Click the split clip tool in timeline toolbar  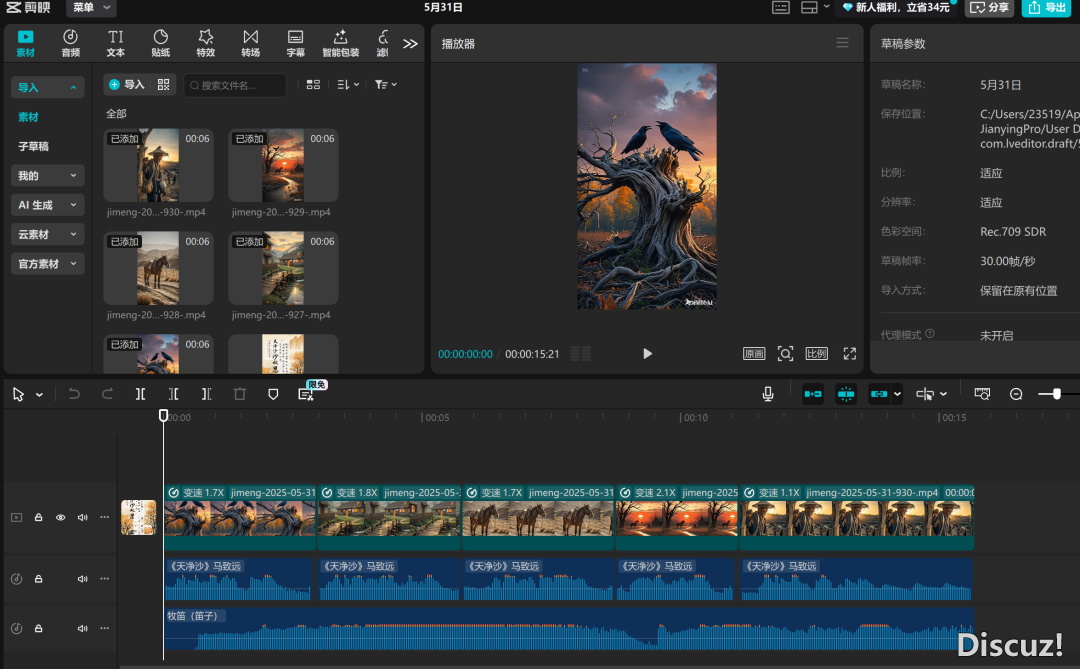[x=141, y=394]
